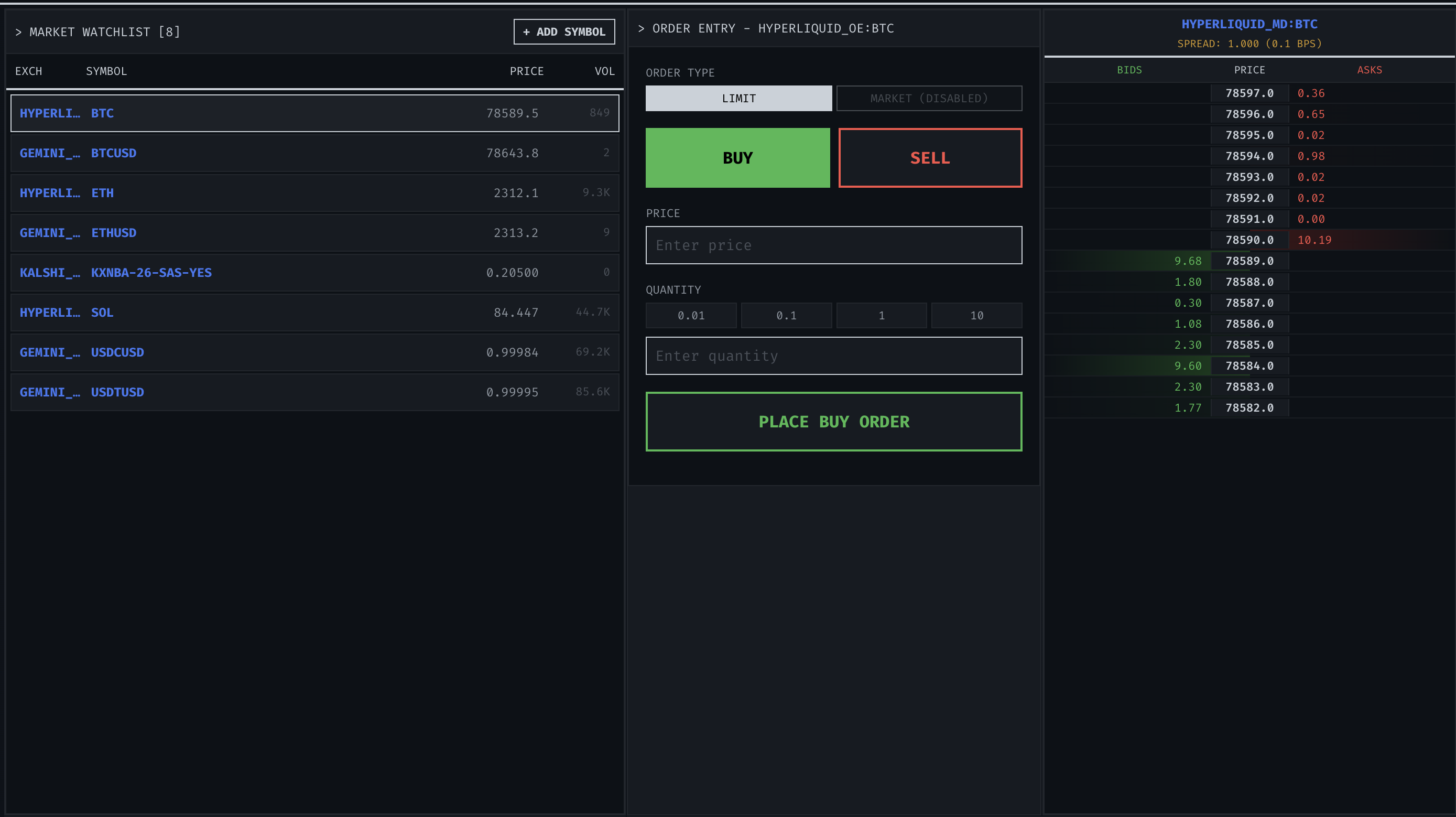
Task: Click ask price 78596.0
Action: click(1249, 114)
